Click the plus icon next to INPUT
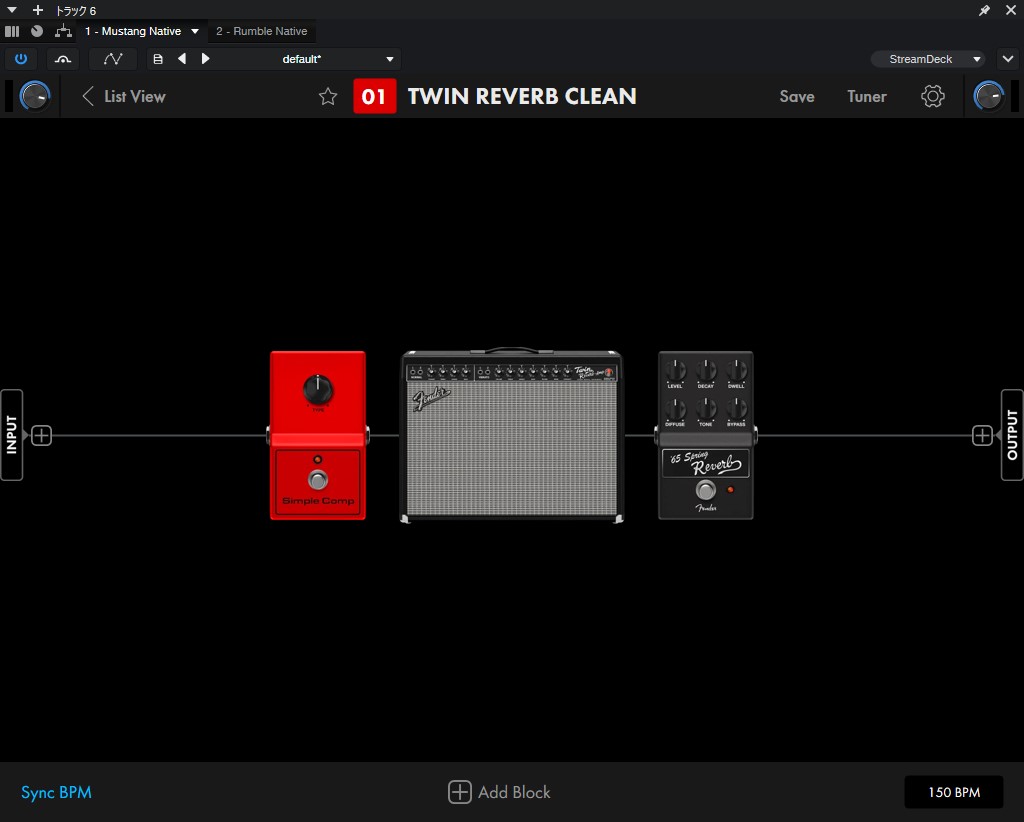The width and height of the screenshot is (1024, 822). pyautogui.click(x=41, y=436)
